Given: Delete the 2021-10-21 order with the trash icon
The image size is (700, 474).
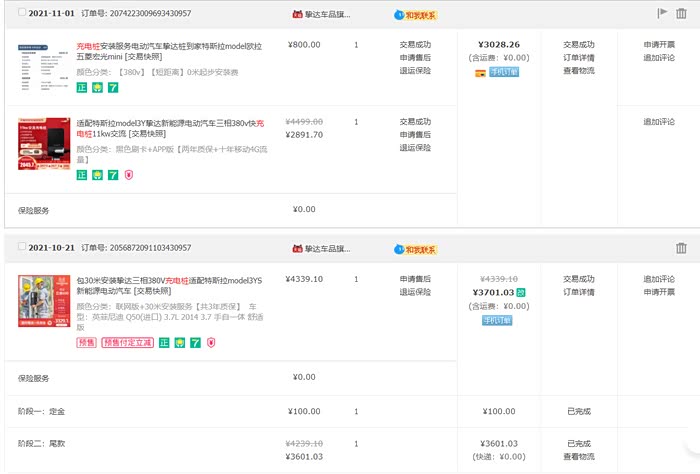Looking at the screenshot, I should point(681,248).
